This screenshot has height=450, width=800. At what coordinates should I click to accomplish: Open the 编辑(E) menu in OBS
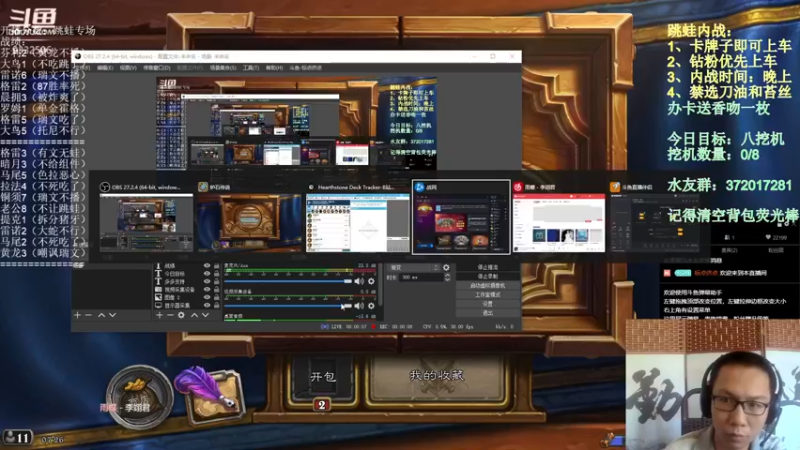pos(105,68)
